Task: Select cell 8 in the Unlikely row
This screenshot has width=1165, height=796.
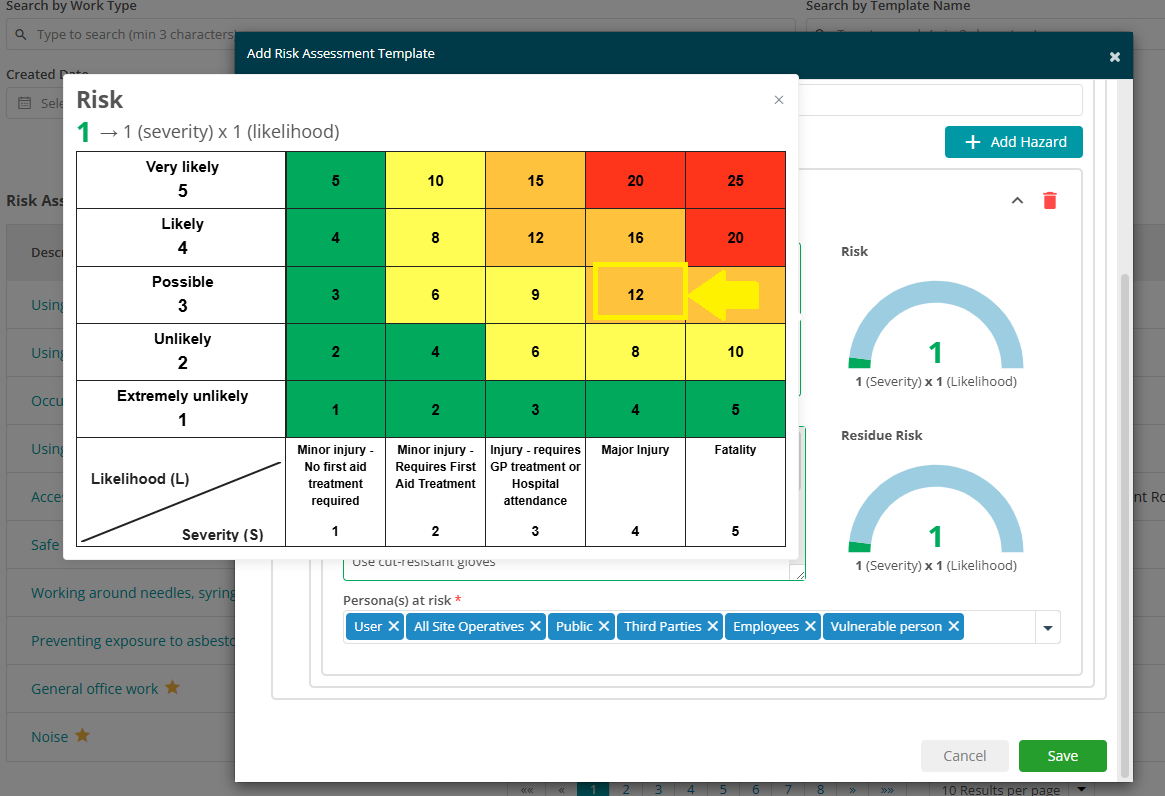Action: (635, 352)
